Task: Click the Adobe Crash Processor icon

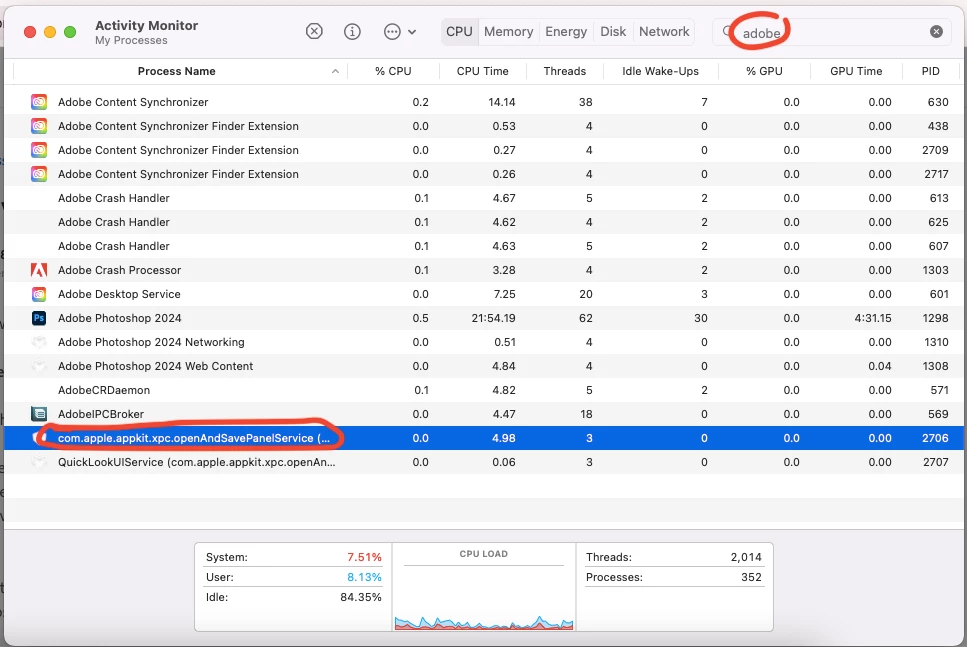Action: click(39, 270)
